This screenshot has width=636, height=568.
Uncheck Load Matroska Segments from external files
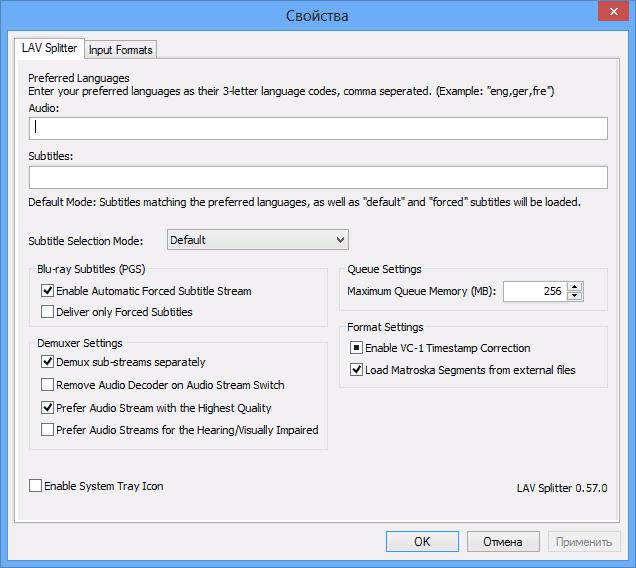pos(356,370)
